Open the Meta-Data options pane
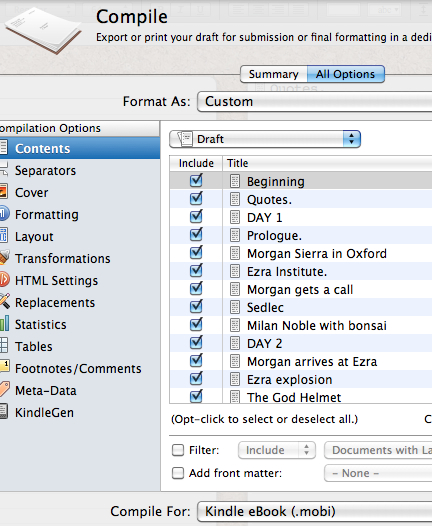 point(80,390)
